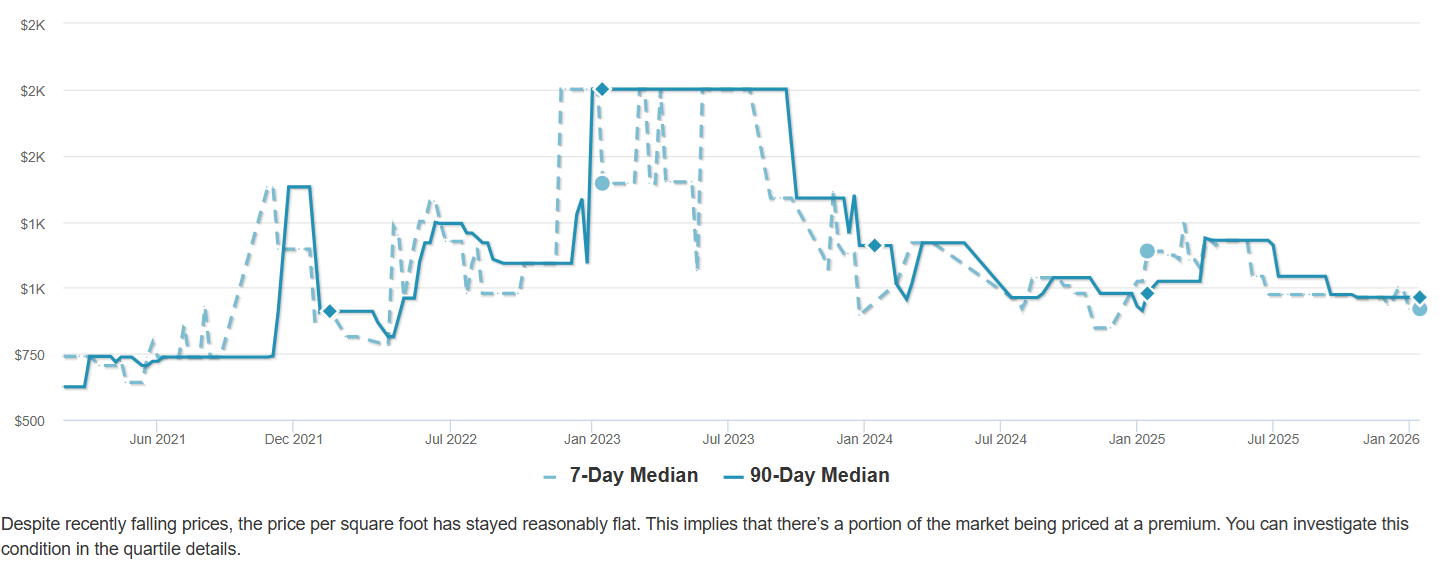The image size is (1451, 563).
Task: Click the Jul 2024 x-axis label
Action: pyautogui.click(x=1000, y=438)
